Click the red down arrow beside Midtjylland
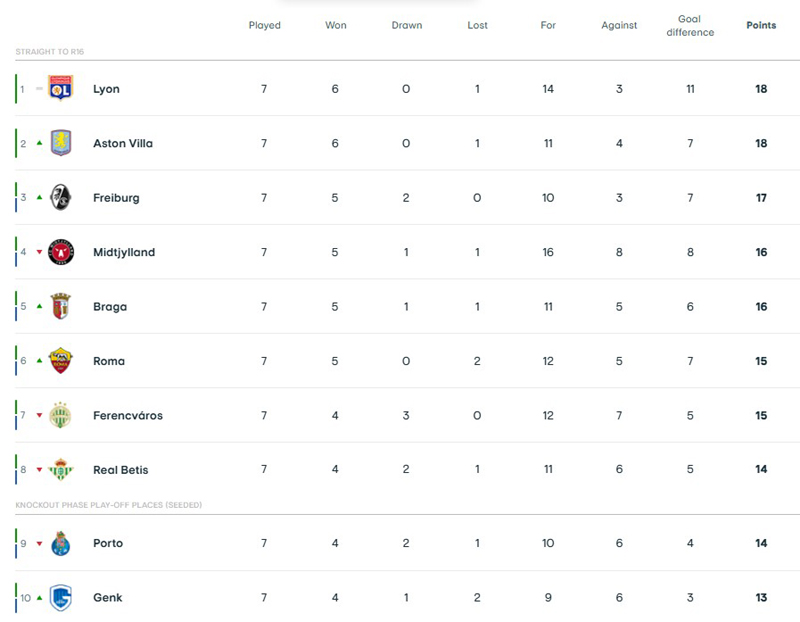The height and width of the screenshot is (622, 800). [x=39, y=252]
